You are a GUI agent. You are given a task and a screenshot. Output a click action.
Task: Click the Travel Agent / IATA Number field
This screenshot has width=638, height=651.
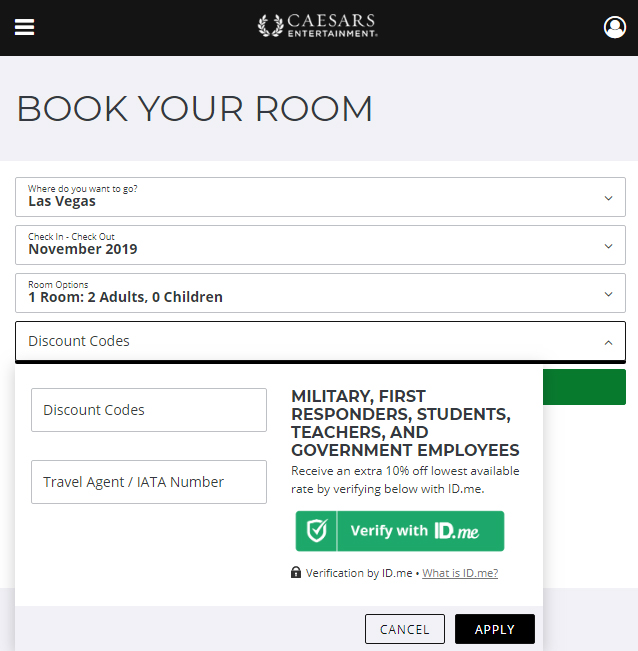click(x=149, y=482)
